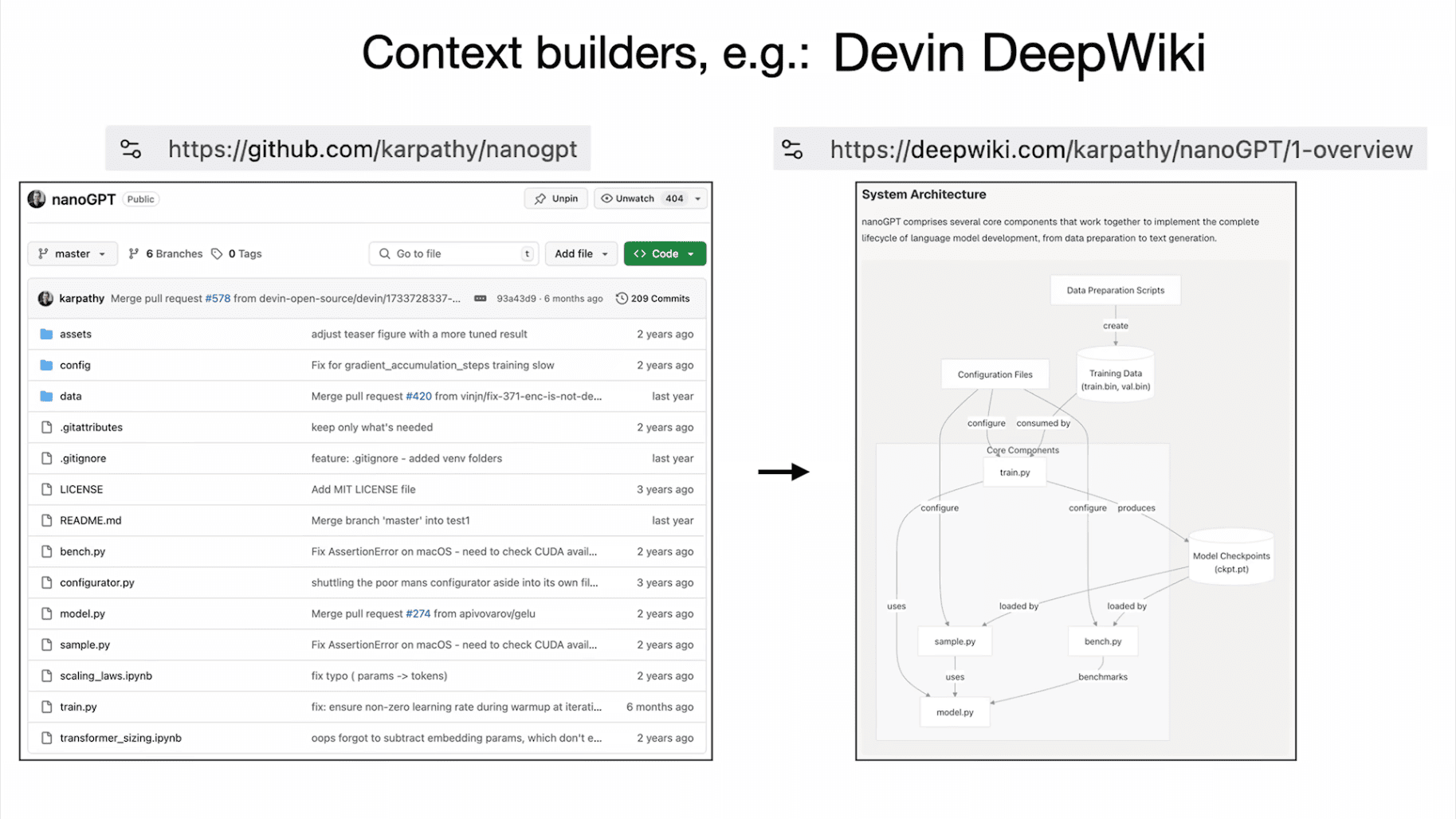Viewport: 1456px width, 819px height.
Task: Open the data folder
Action: coord(71,396)
